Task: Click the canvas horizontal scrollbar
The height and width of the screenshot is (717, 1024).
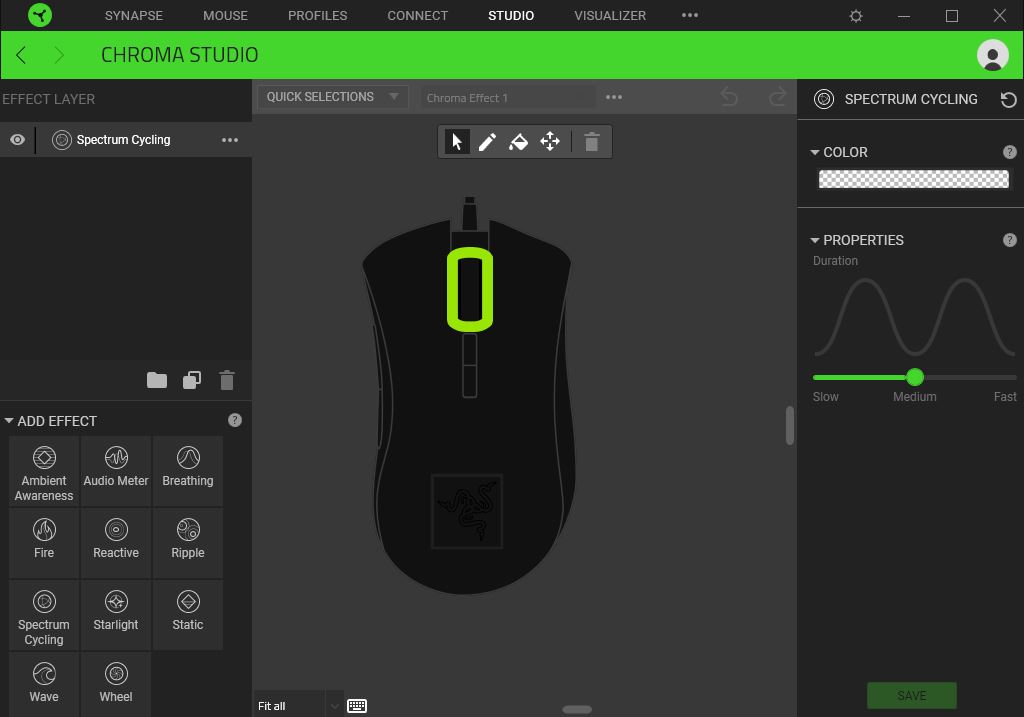Action: (577, 709)
